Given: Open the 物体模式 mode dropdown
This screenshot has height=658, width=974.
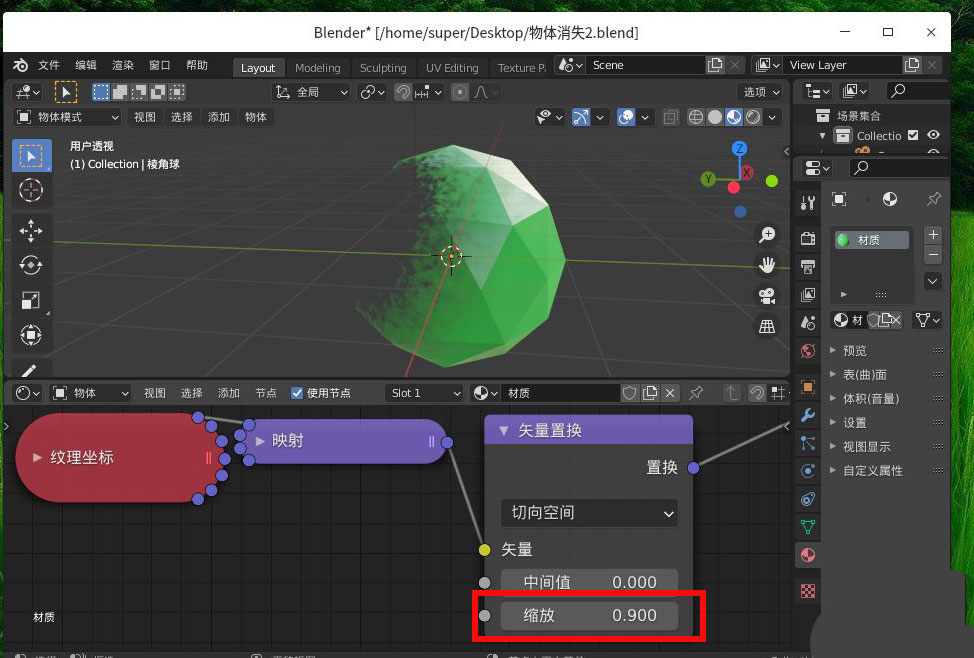Looking at the screenshot, I should pos(68,117).
